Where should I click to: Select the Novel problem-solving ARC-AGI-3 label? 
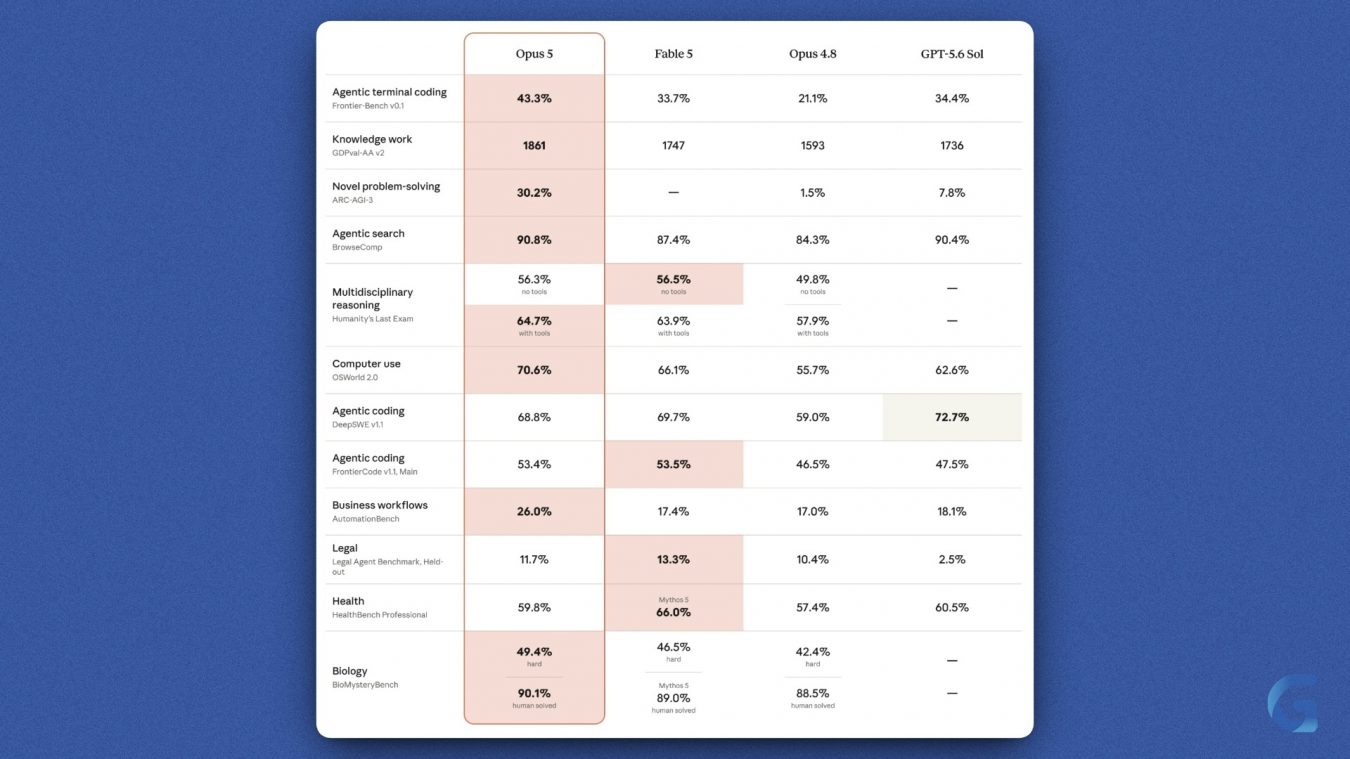coord(385,192)
